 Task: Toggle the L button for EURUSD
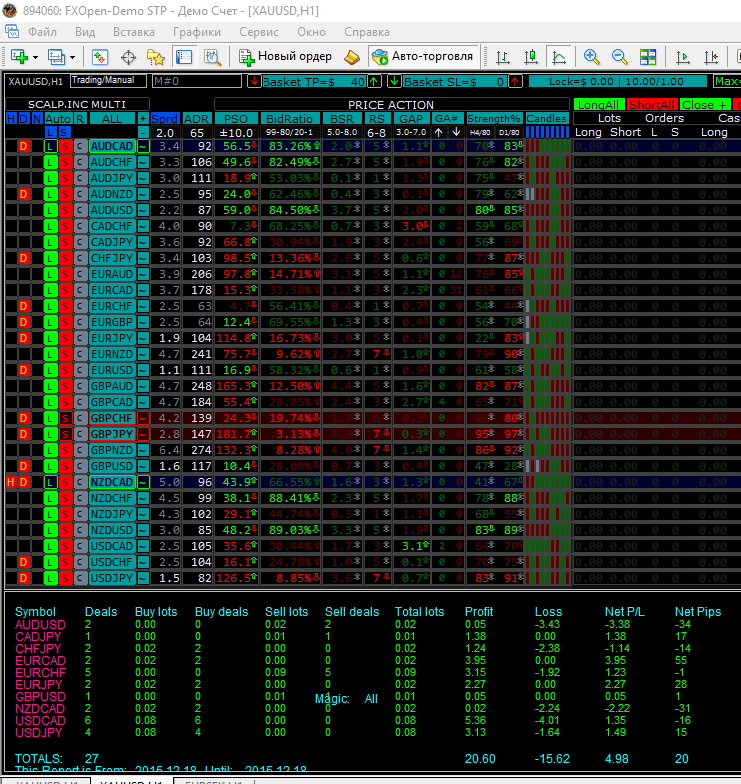pyautogui.click(x=50, y=370)
